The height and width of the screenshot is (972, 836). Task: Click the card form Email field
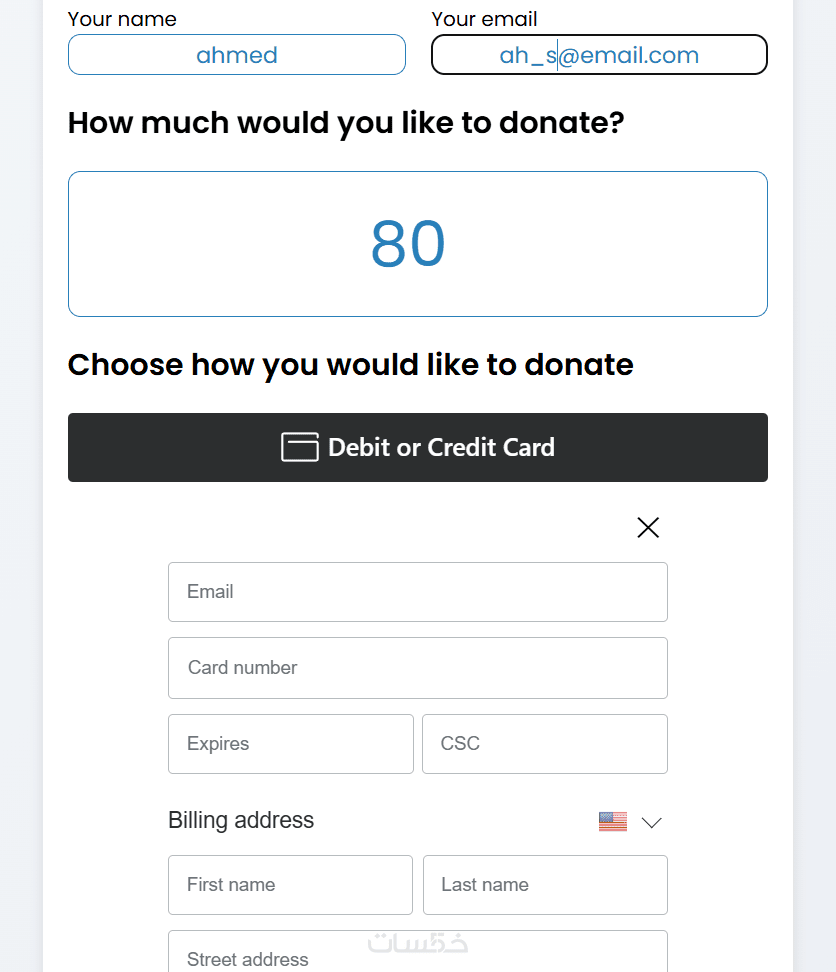(x=418, y=592)
